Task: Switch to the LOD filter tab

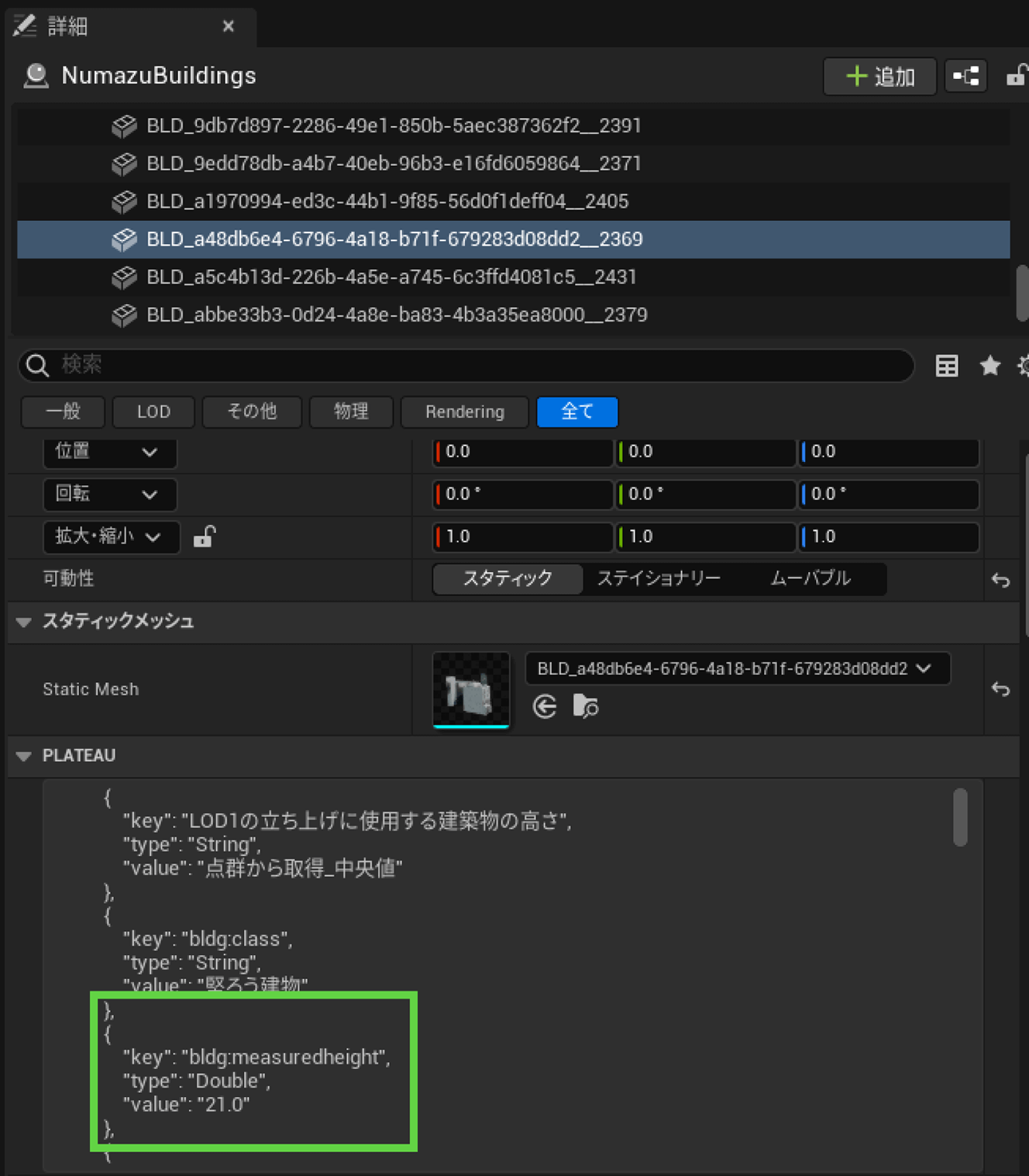Action: [153, 412]
